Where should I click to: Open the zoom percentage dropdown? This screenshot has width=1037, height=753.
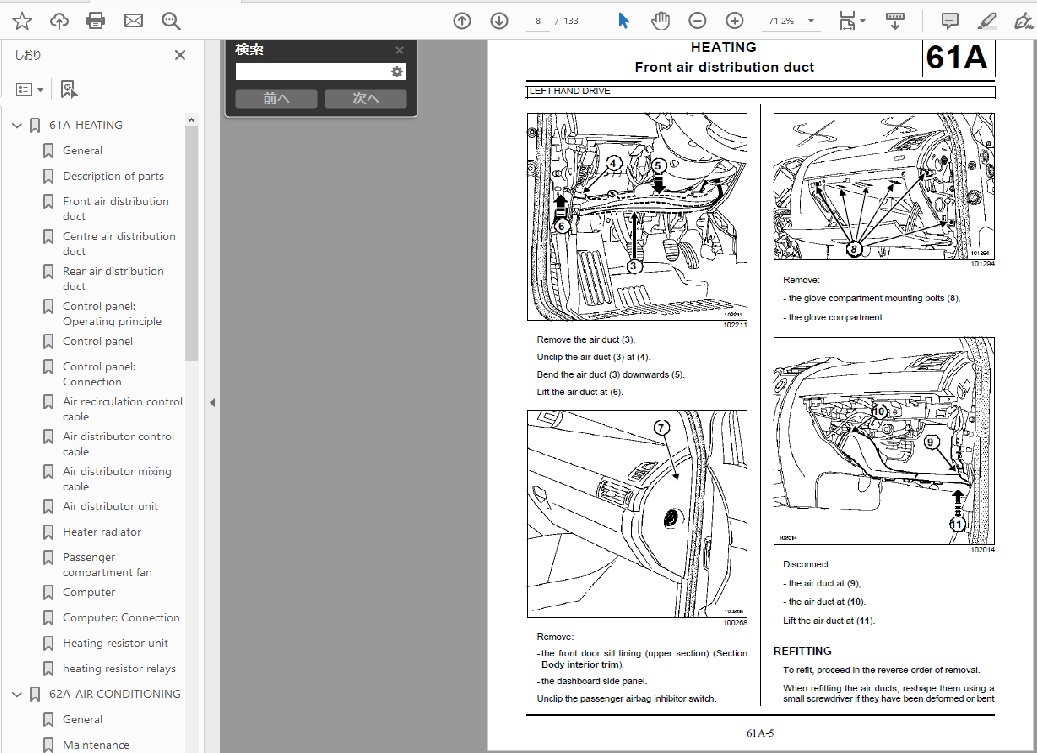[811, 21]
